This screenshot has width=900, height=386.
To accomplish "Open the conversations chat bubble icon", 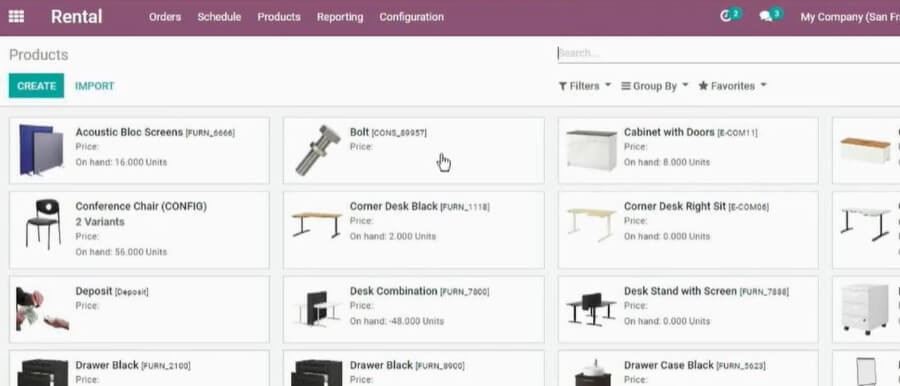I will (765, 17).
